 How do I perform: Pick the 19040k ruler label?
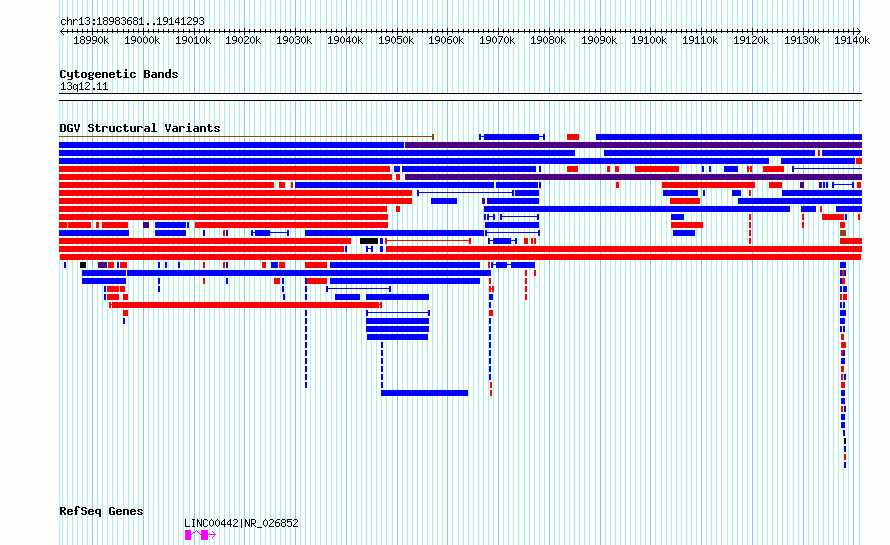345,40
